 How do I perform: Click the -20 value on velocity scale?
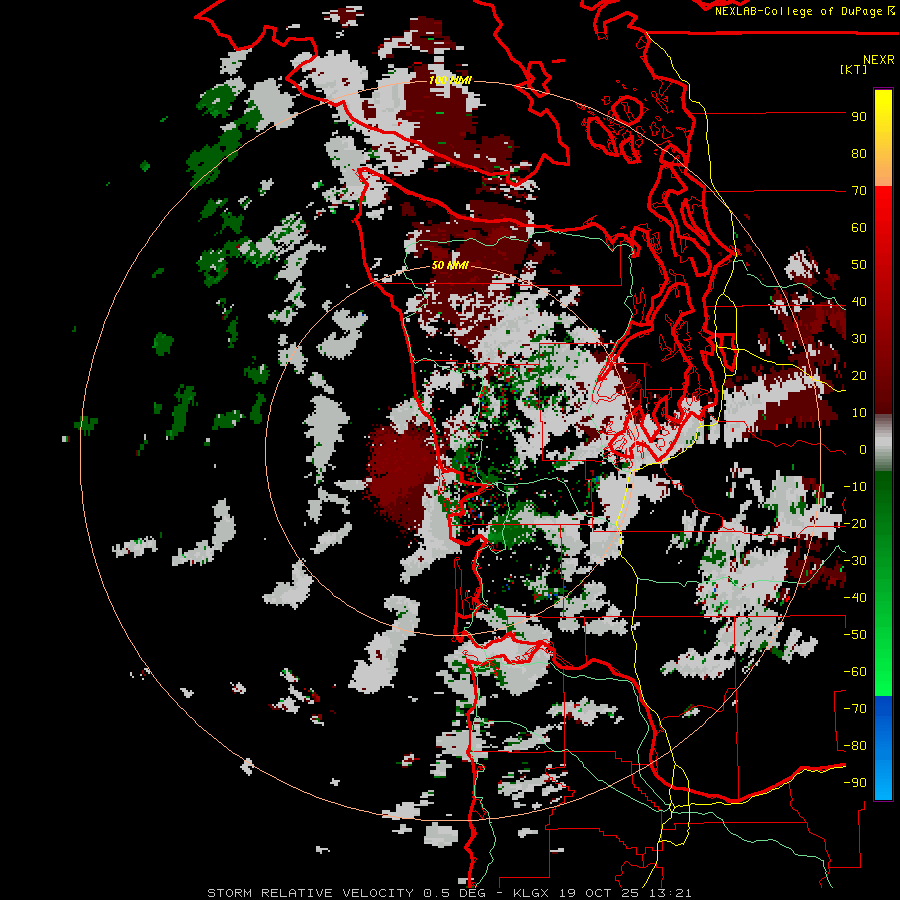pos(855,524)
